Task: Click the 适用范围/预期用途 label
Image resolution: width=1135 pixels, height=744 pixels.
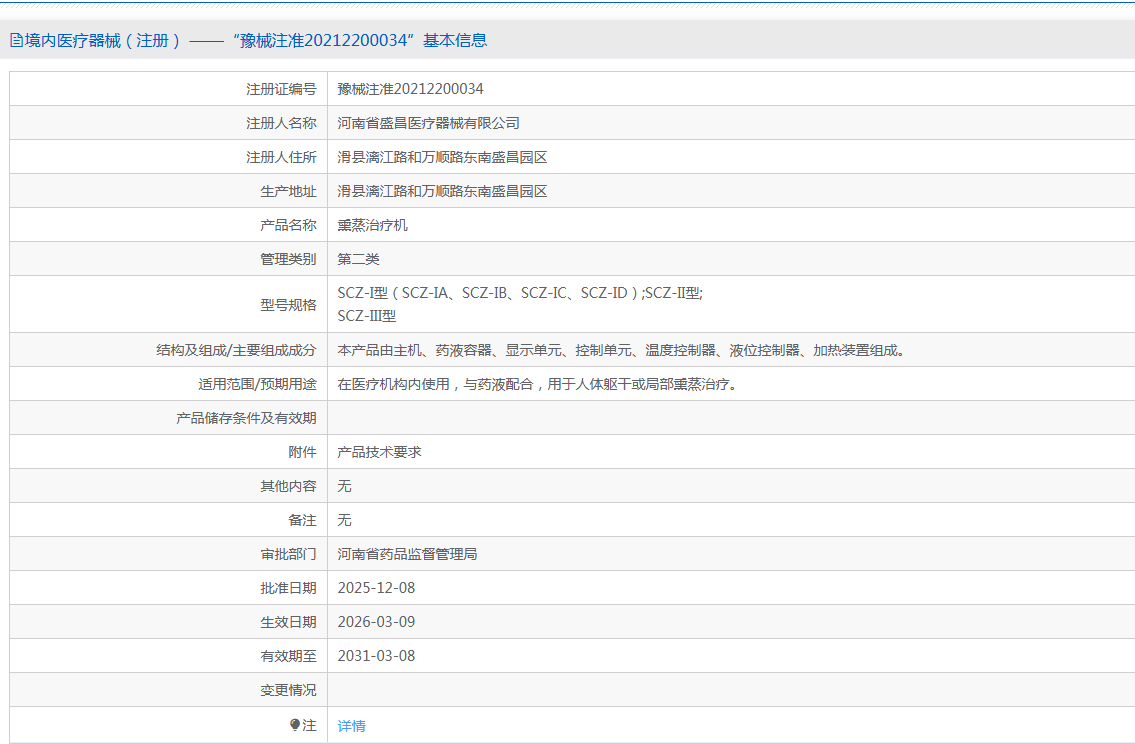Action: [257, 384]
